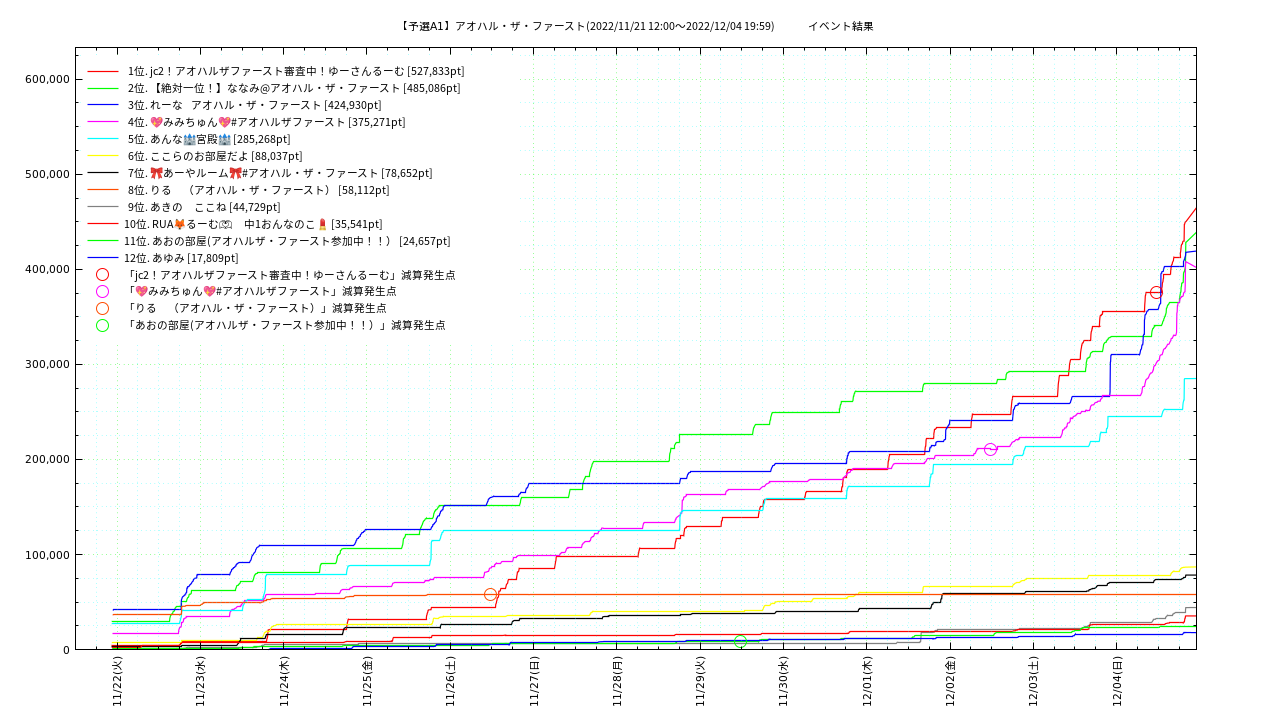Click the yellow line sample beside 6位 legend
Image resolution: width=1280 pixels, height=720 pixels.
[102, 156]
